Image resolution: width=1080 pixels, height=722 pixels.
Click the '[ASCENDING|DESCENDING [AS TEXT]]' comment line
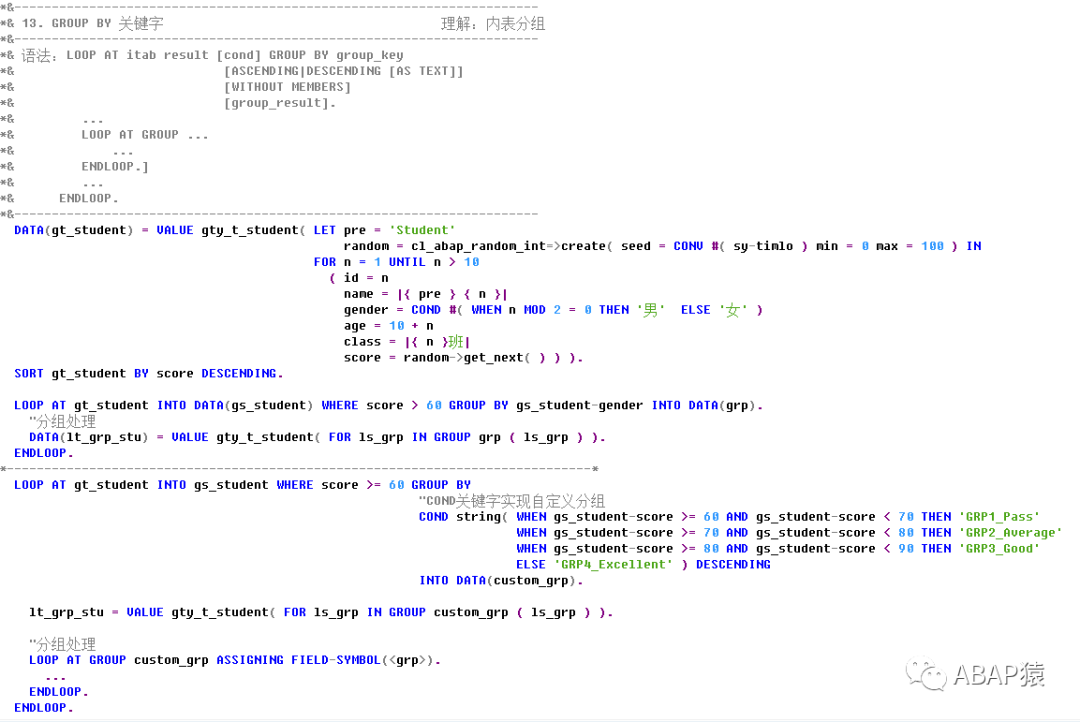(344, 71)
